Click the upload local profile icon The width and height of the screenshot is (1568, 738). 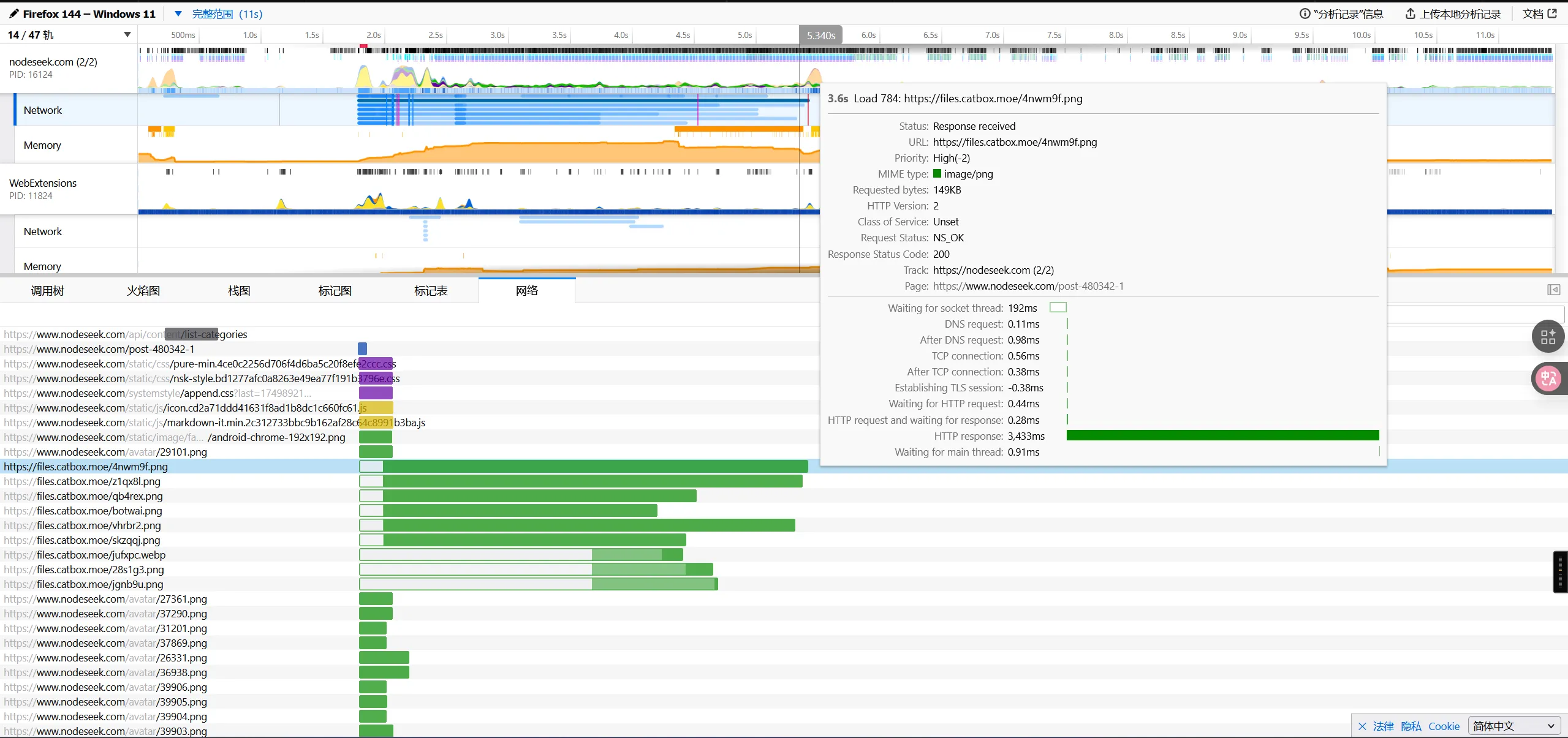coord(1410,13)
